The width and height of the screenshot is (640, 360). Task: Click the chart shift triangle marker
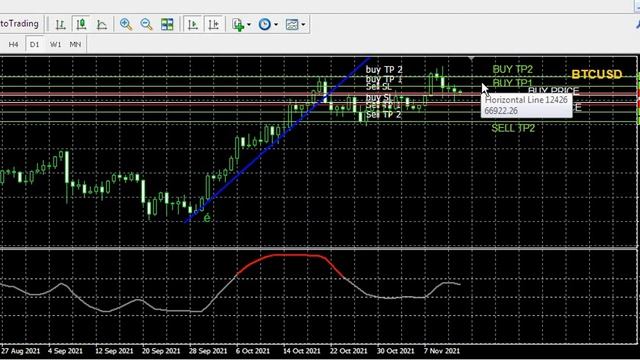(x=471, y=59)
